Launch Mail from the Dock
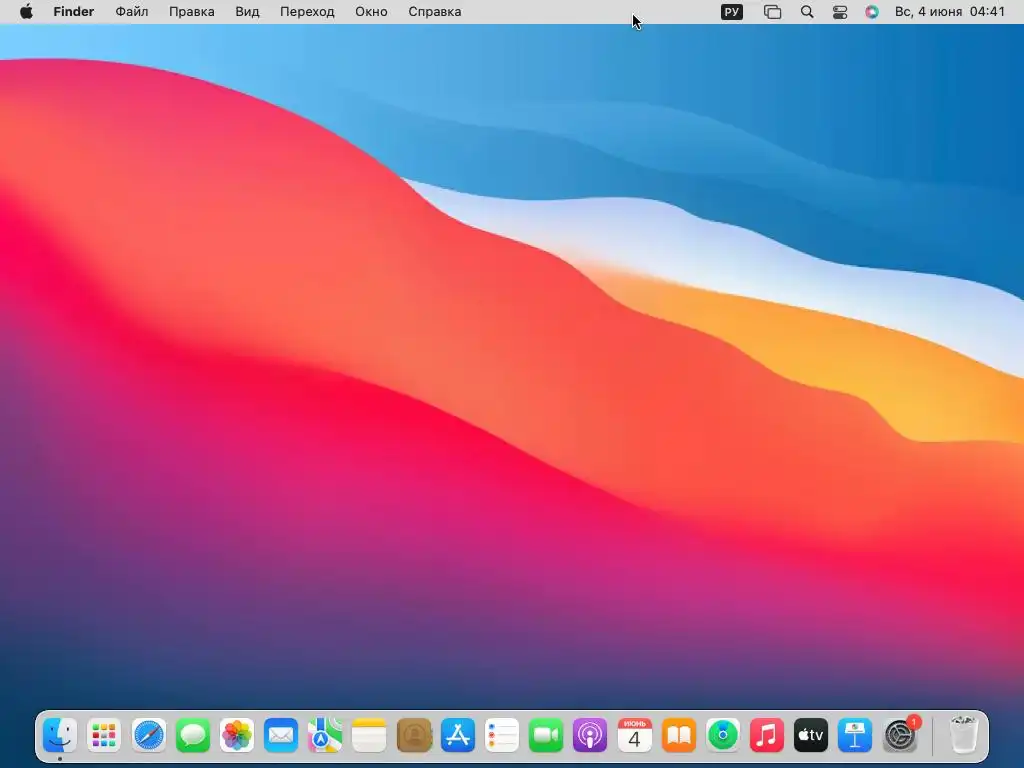Viewport: 1024px width, 768px height. tap(281, 735)
